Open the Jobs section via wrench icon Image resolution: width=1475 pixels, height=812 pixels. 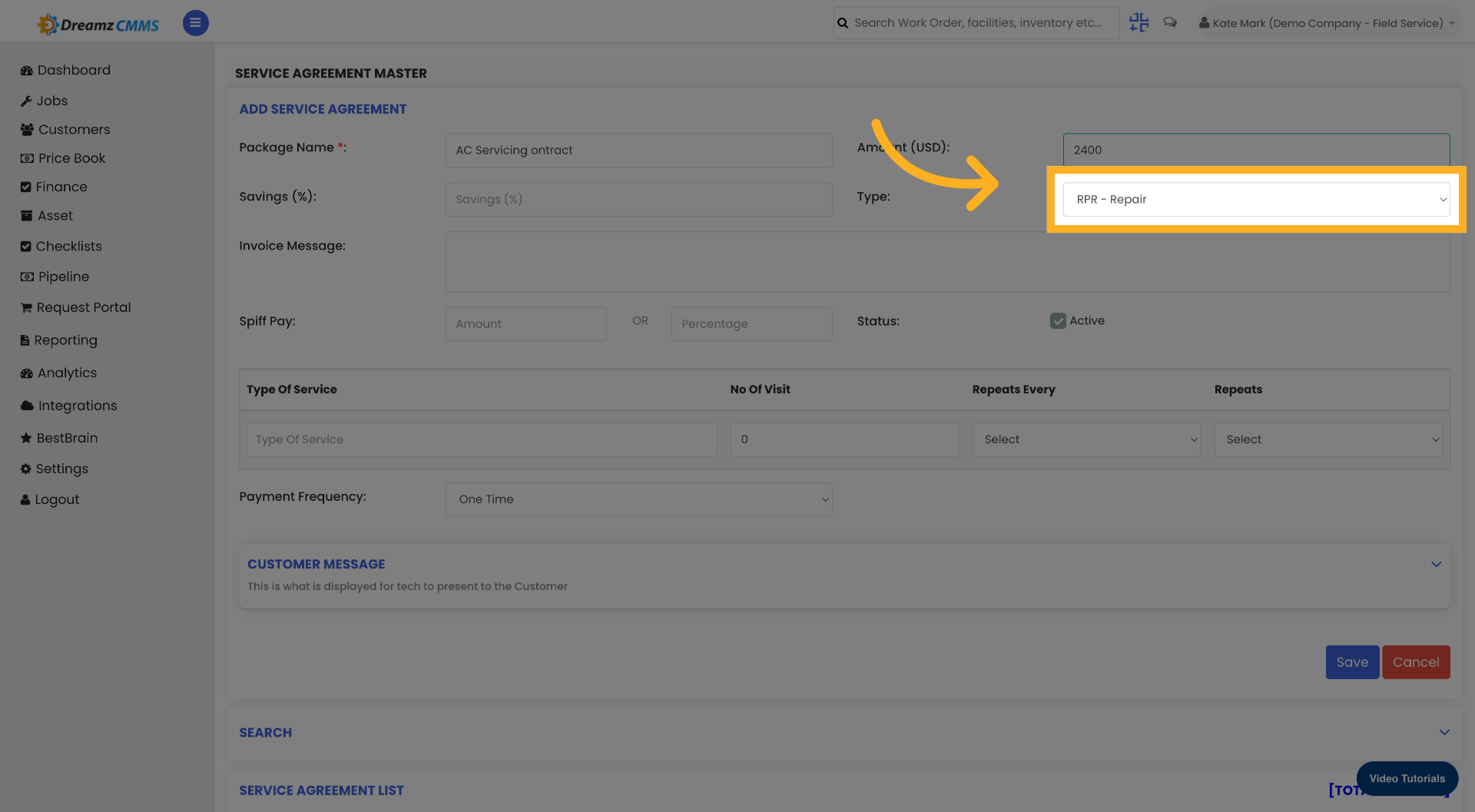click(28, 101)
